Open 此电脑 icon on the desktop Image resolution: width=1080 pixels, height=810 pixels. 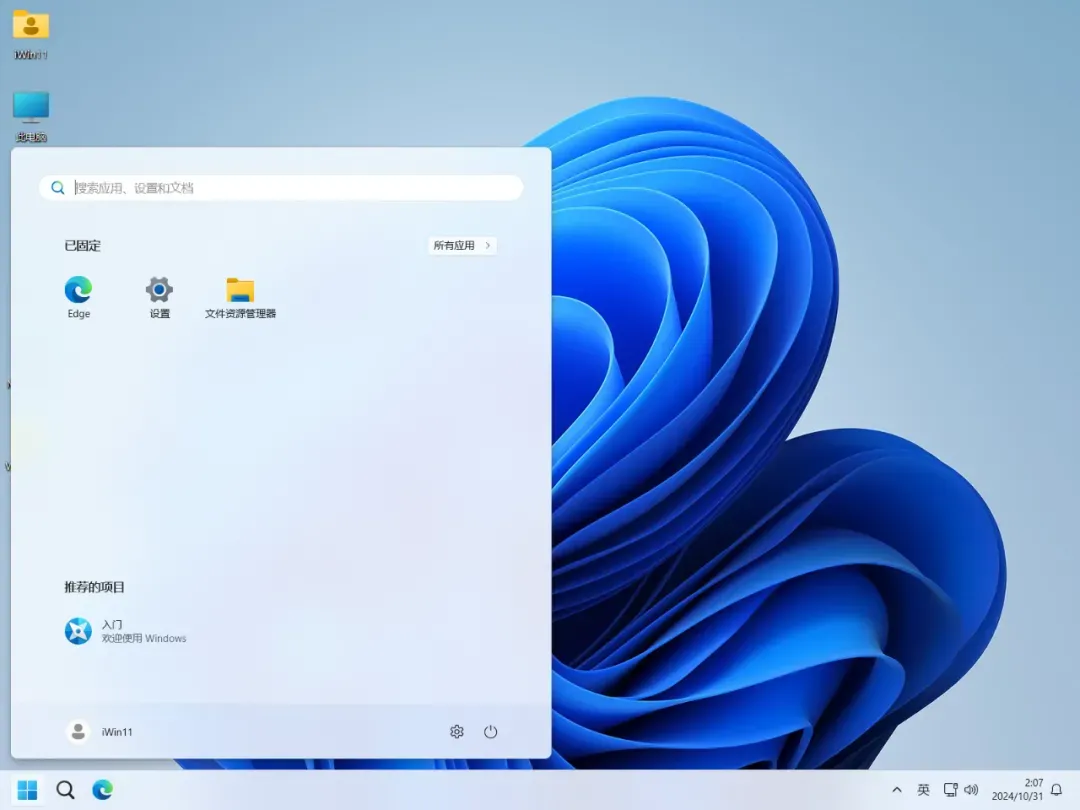click(30, 107)
